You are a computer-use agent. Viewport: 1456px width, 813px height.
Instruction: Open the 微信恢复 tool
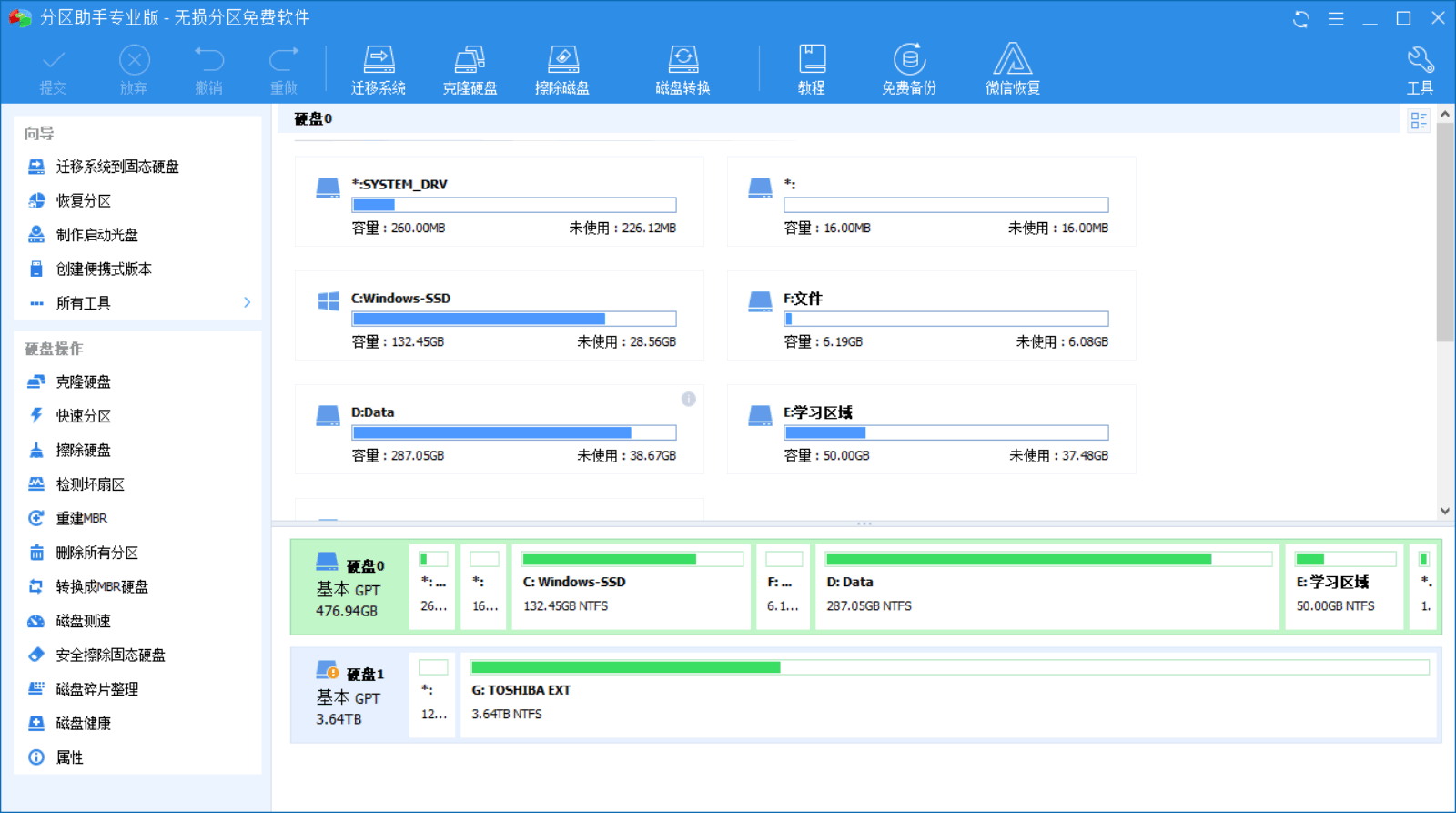tap(1013, 70)
